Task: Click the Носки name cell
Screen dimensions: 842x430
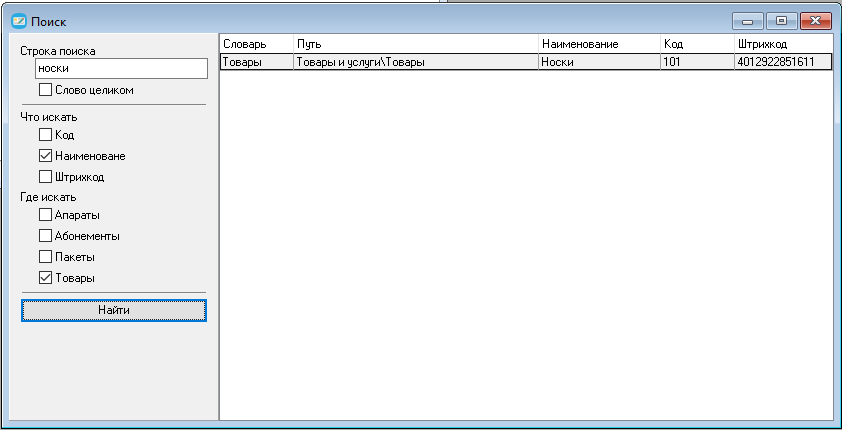Action: pos(600,62)
